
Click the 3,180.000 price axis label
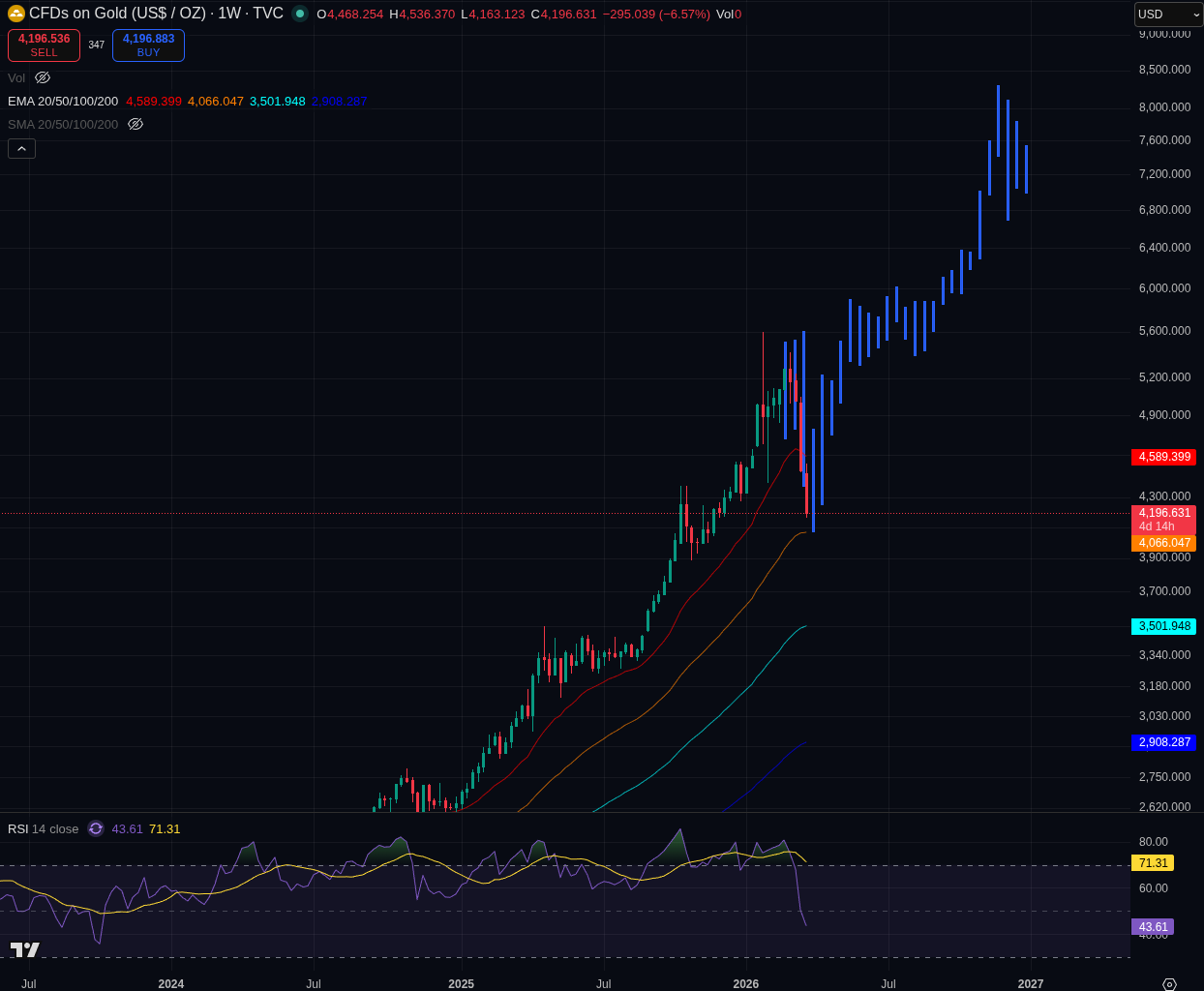(x=1164, y=686)
